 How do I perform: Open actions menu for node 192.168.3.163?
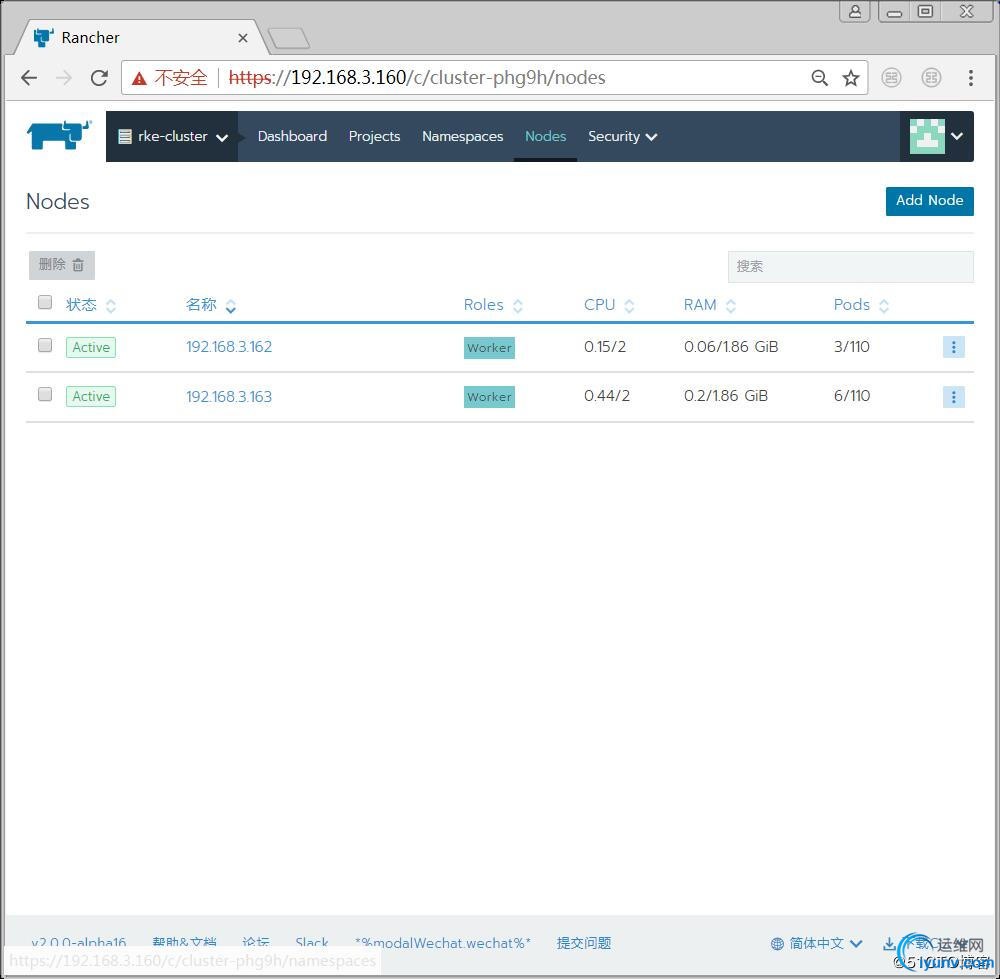[x=953, y=397]
